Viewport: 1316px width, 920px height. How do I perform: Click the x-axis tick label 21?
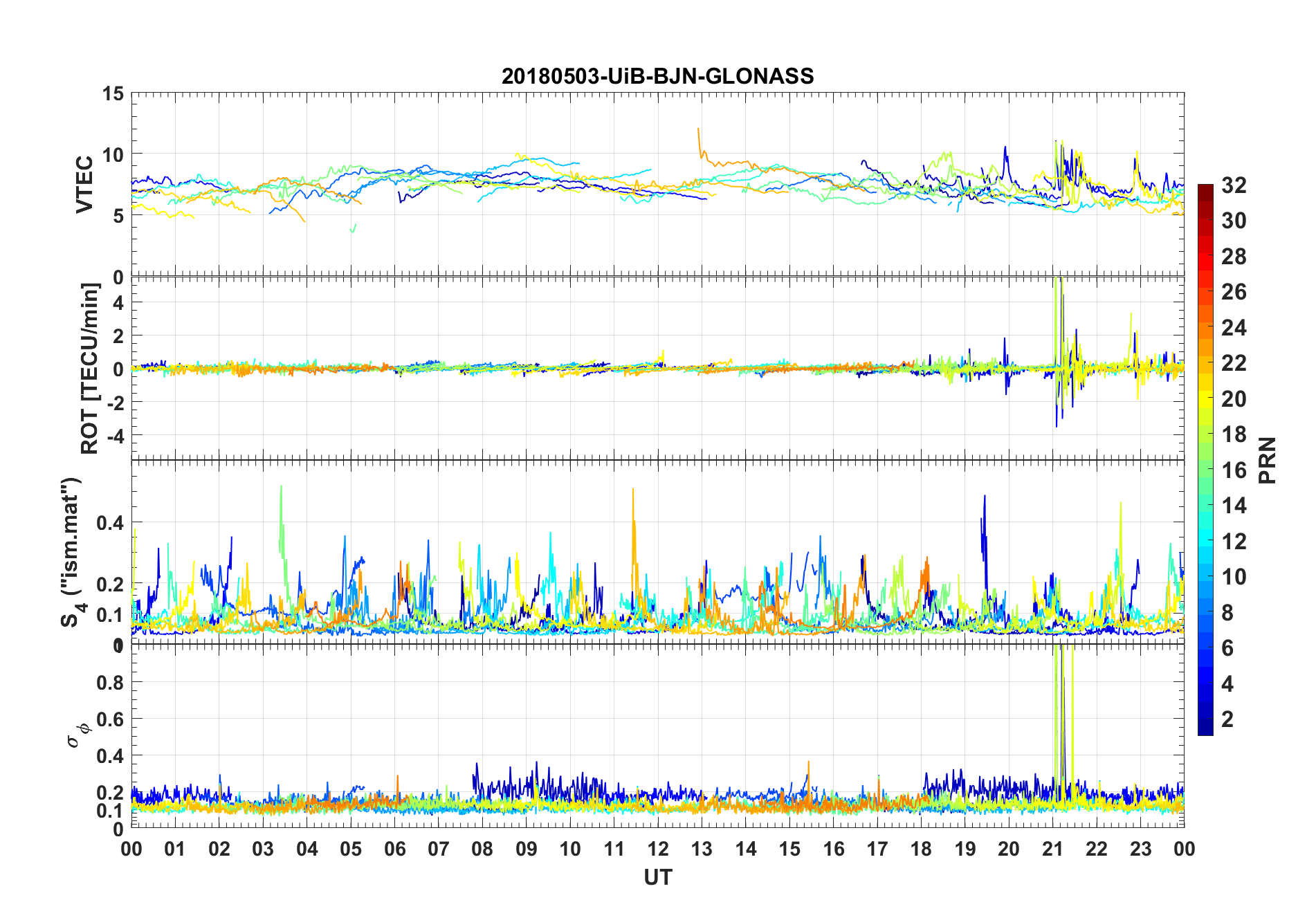coord(1052,849)
